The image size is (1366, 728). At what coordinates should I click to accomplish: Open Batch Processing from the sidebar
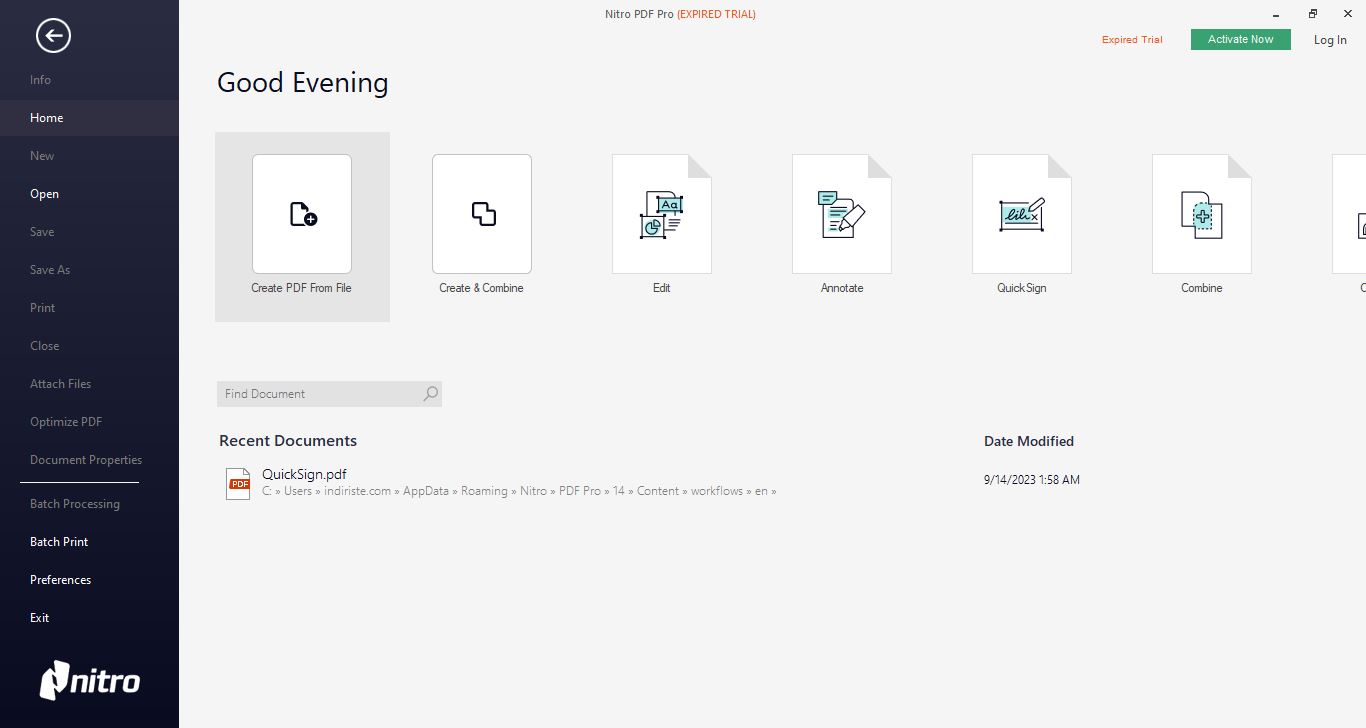[x=75, y=504]
